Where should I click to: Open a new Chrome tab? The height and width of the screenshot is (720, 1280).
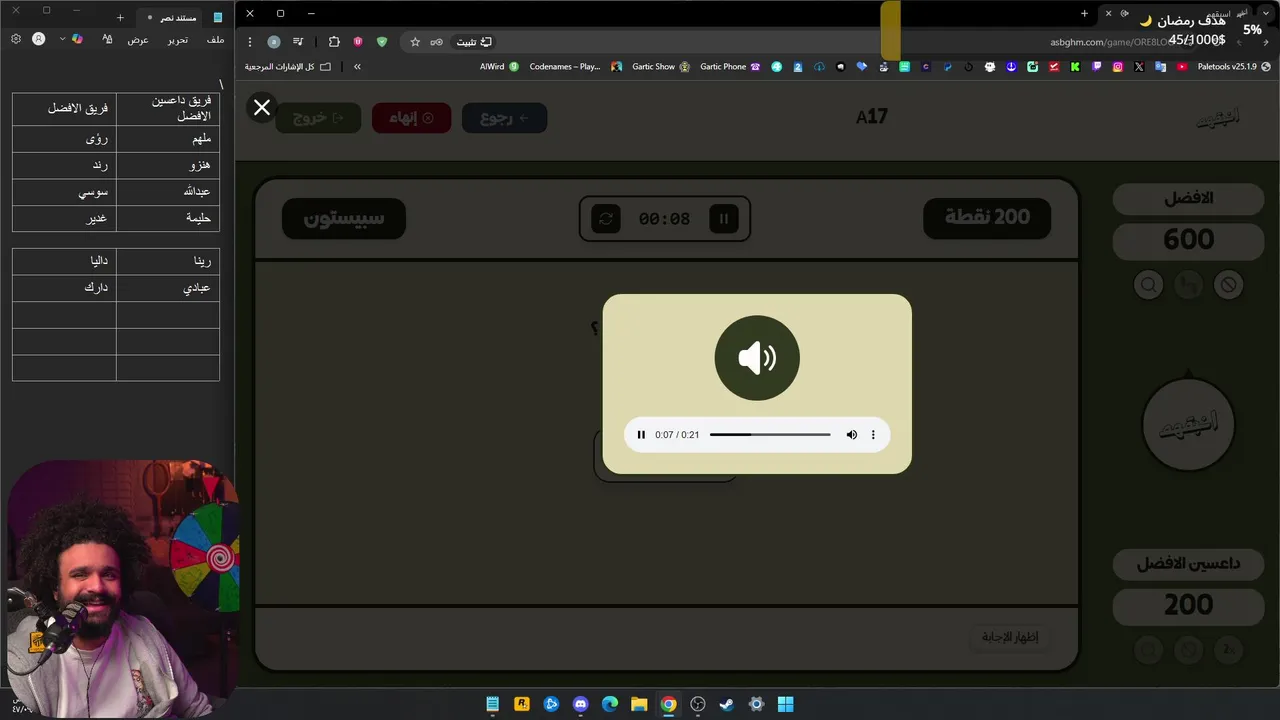[1084, 14]
